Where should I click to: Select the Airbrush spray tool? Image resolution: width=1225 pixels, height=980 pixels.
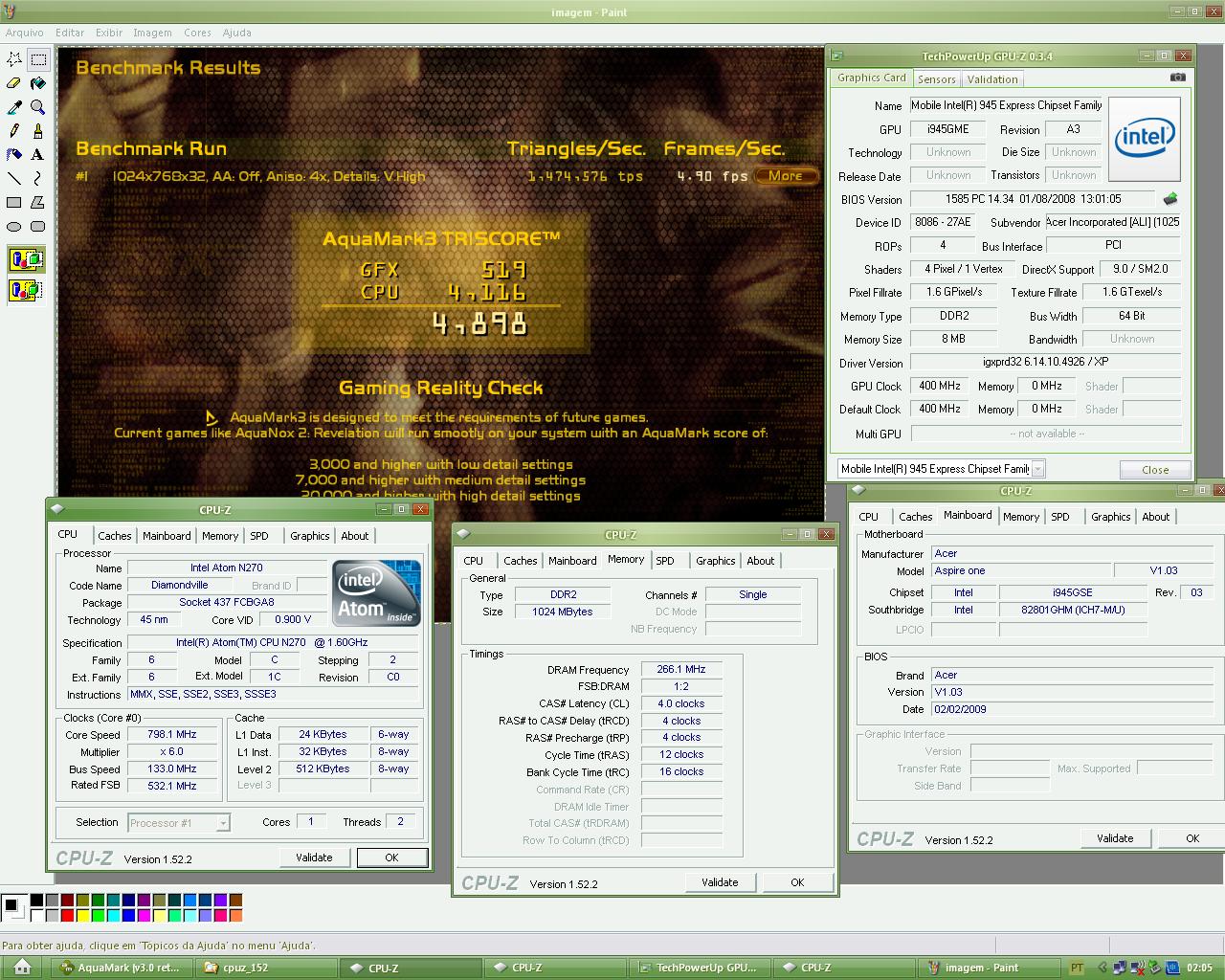pyautogui.click(x=14, y=154)
